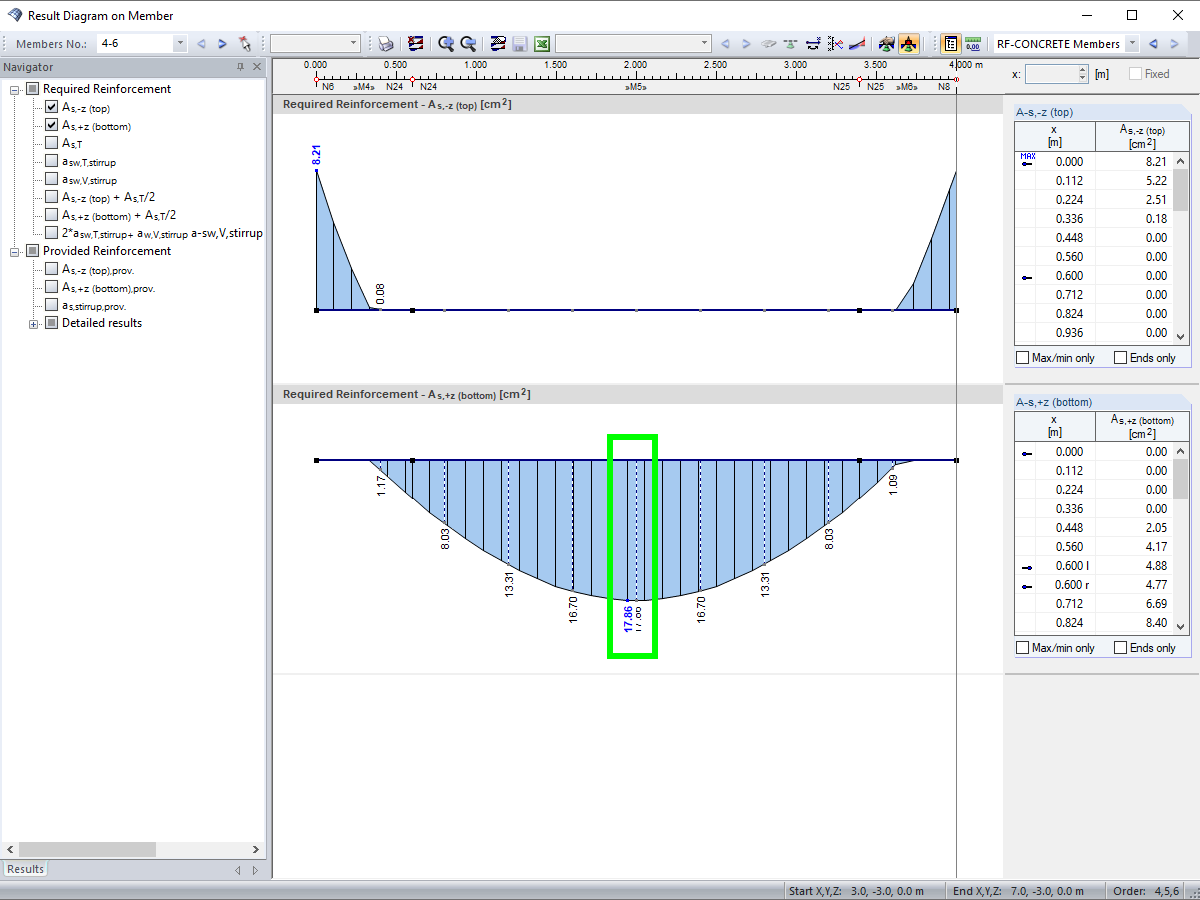1200x900 pixels.
Task: Switch to the Results tab
Action: tap(24, 868)
